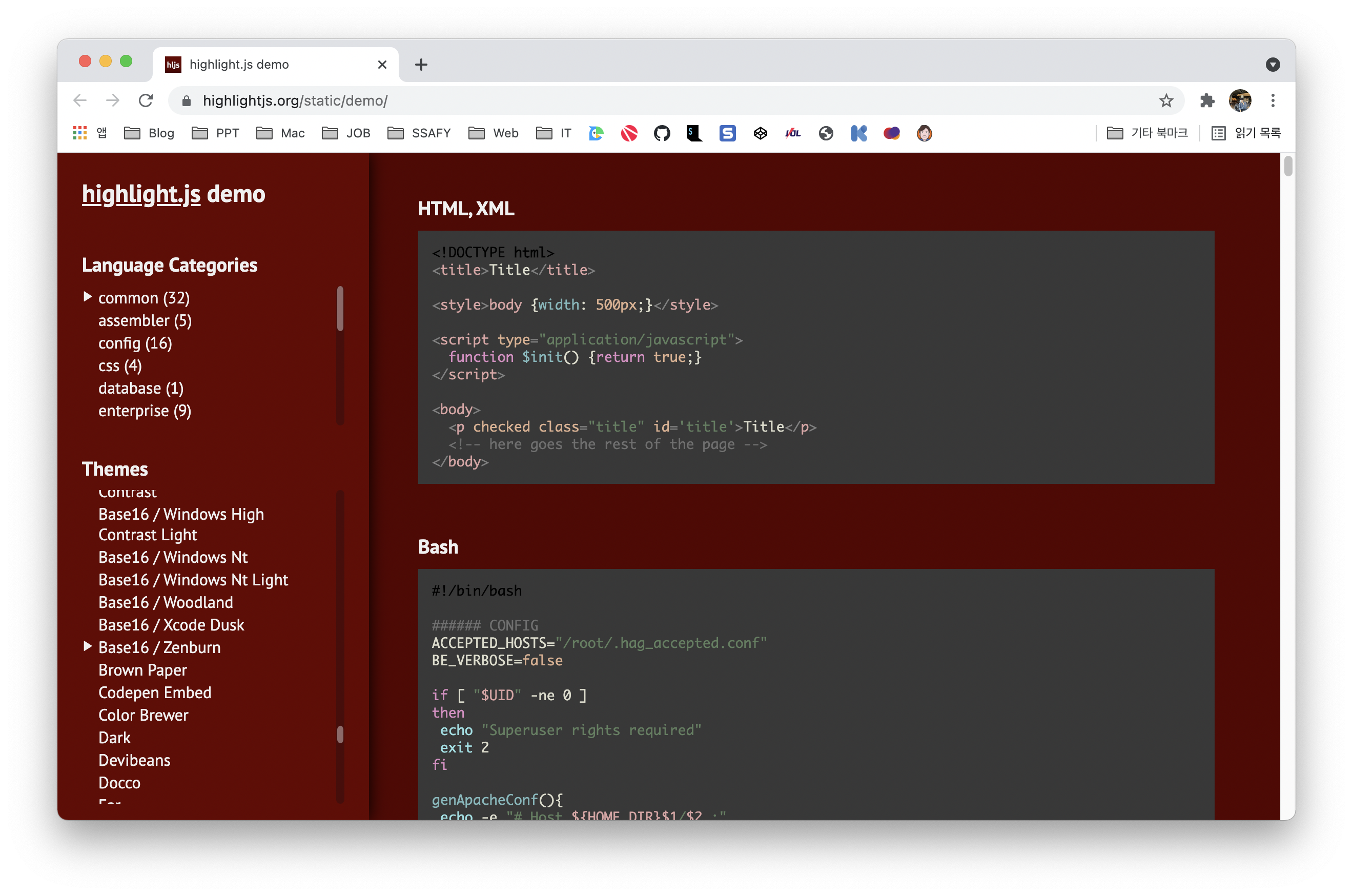Choose the common (32) language category
Image resolution: width=1353 pixels, height=896 pixels.
[x=143, y=298]
